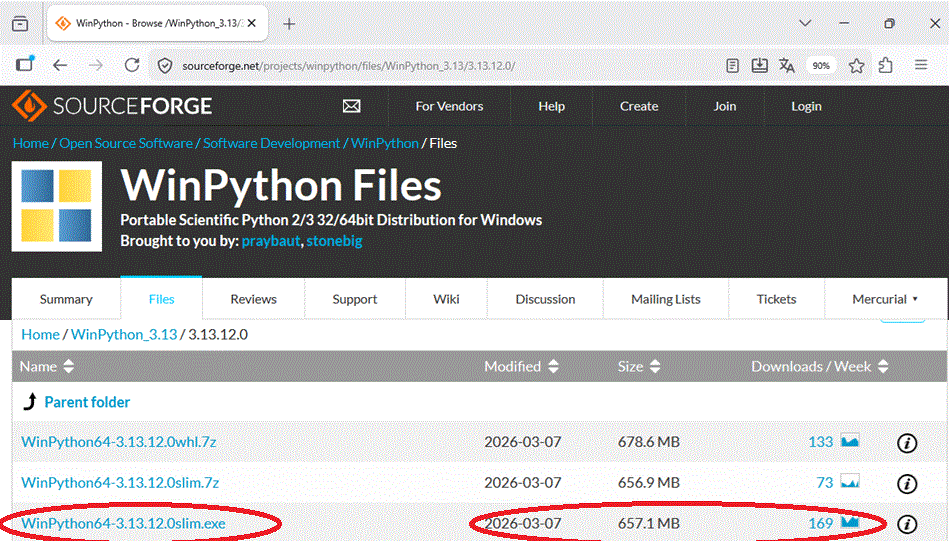This screenshot has height=543, width=949.
Task: Open the 133 downloads stats link
Action: tap(821, 442)
